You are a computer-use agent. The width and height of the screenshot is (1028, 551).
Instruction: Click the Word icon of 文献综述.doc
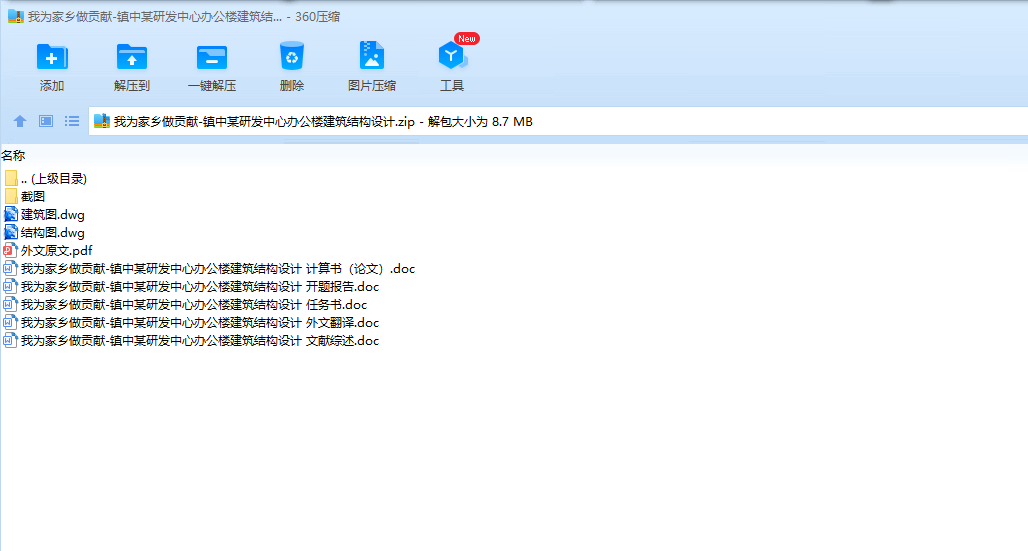click(10, 340)
